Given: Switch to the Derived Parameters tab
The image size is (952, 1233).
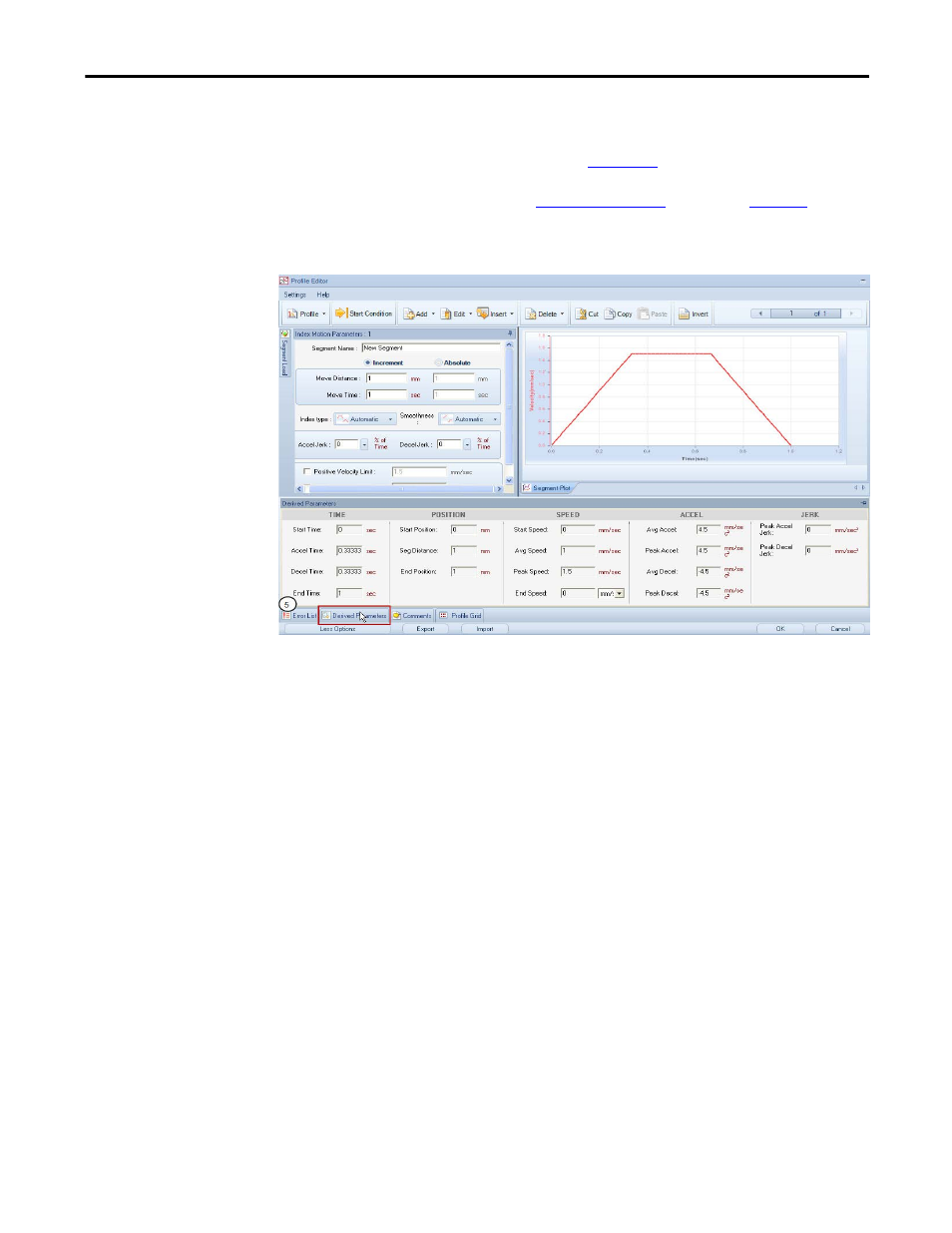Looking at the screenshot, I should 354,615.
